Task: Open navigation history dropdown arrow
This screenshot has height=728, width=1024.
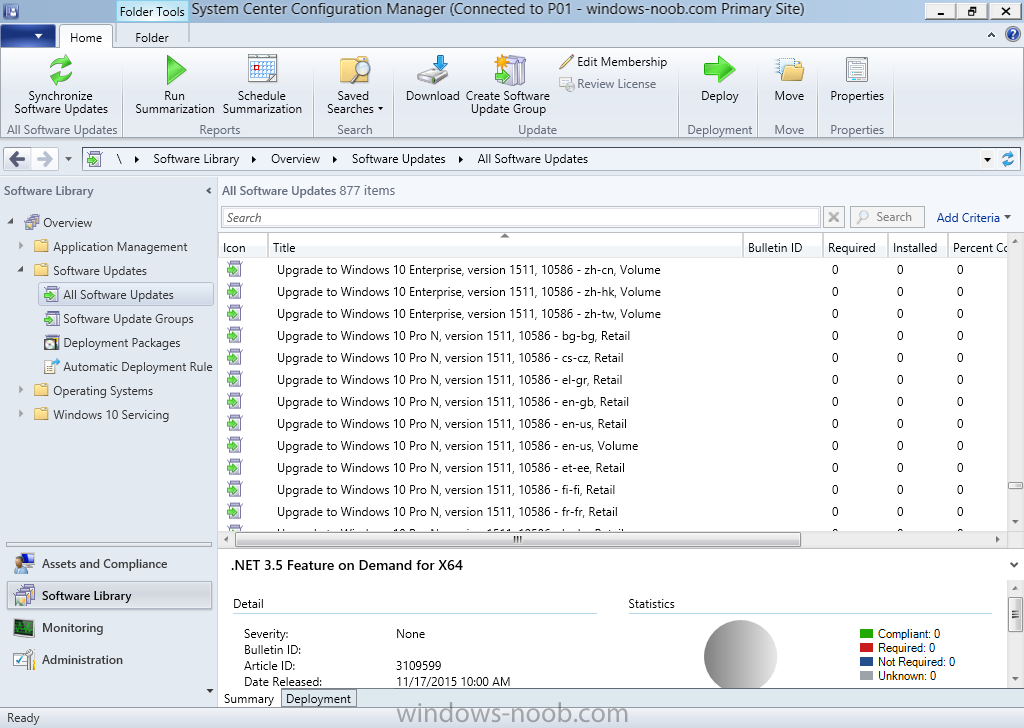Action: pos(68,159)
